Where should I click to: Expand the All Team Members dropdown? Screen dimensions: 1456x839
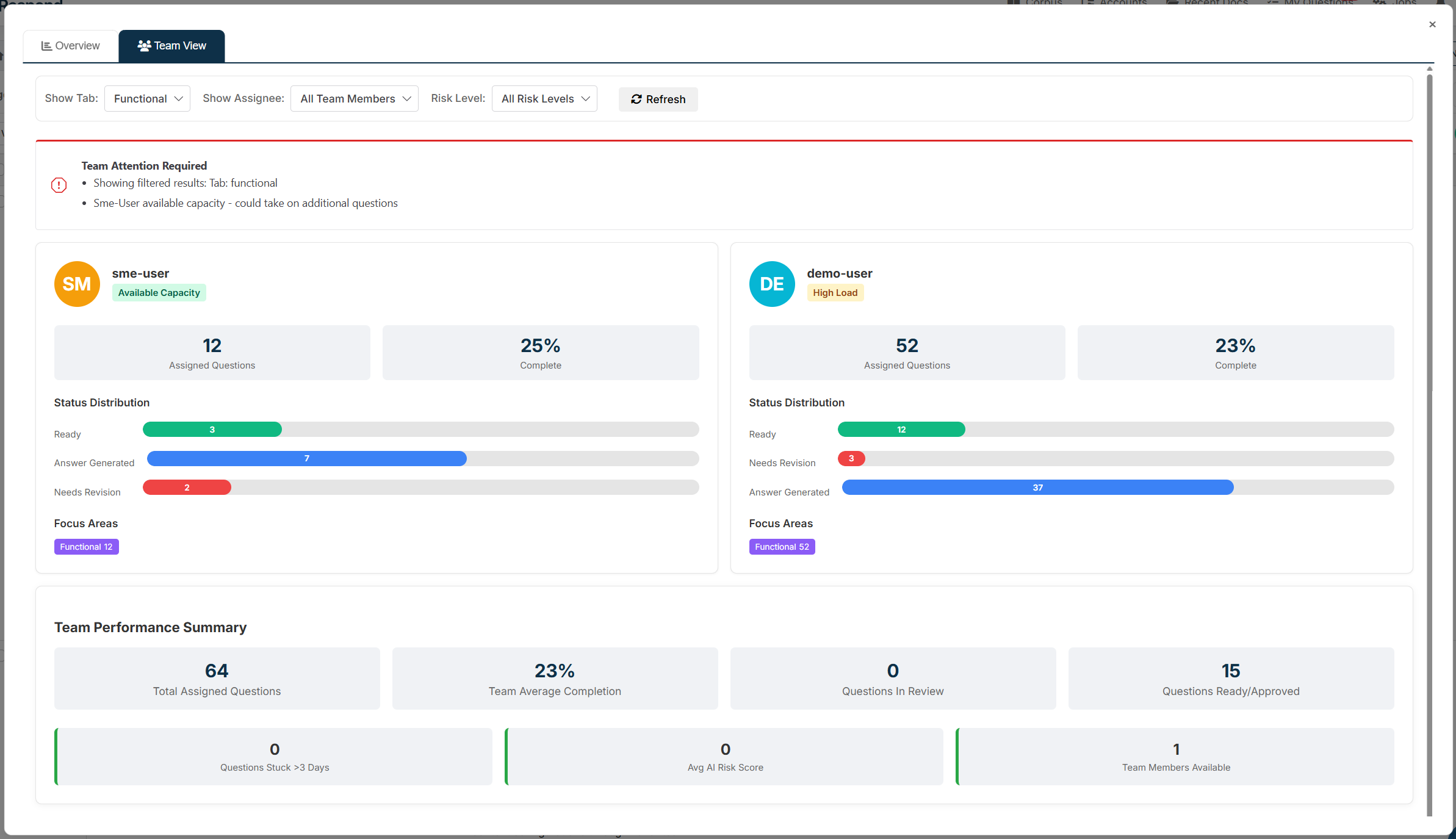(x=355, y=99)
